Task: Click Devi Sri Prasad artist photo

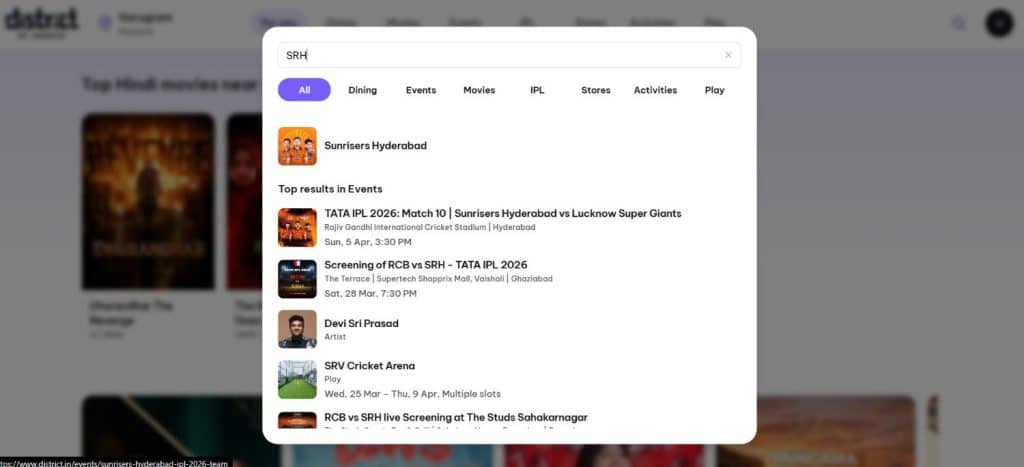Action: [297, 329]
